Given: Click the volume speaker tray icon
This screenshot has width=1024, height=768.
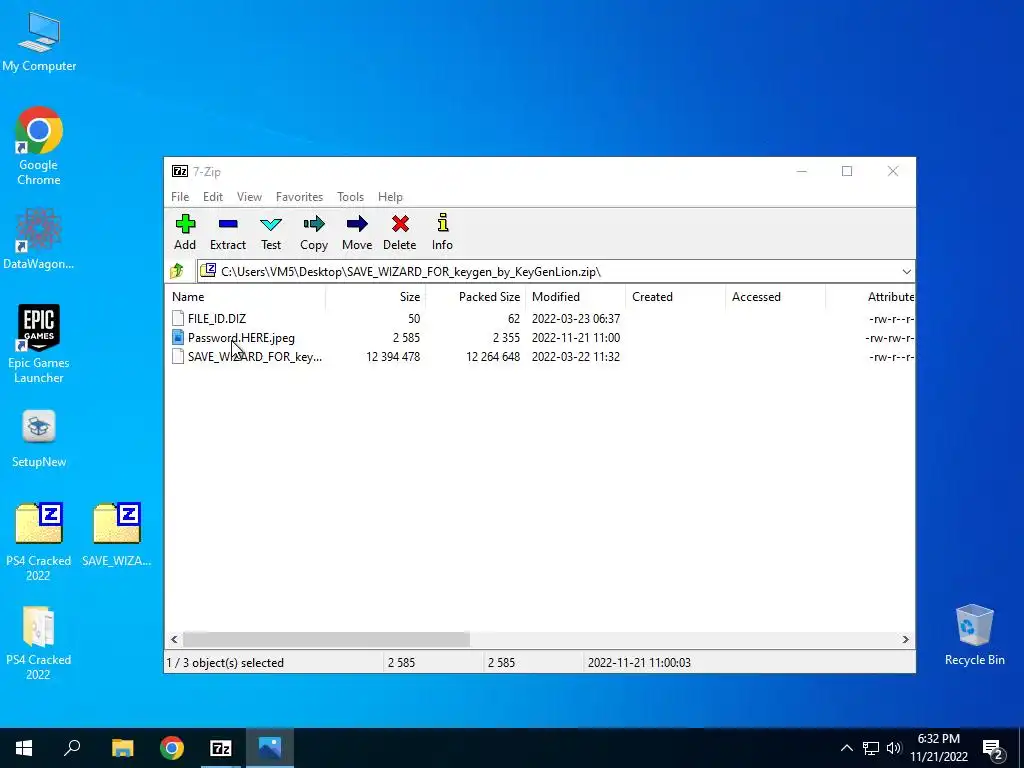Looking at the screenshot, I should click(x=893, y=748).
